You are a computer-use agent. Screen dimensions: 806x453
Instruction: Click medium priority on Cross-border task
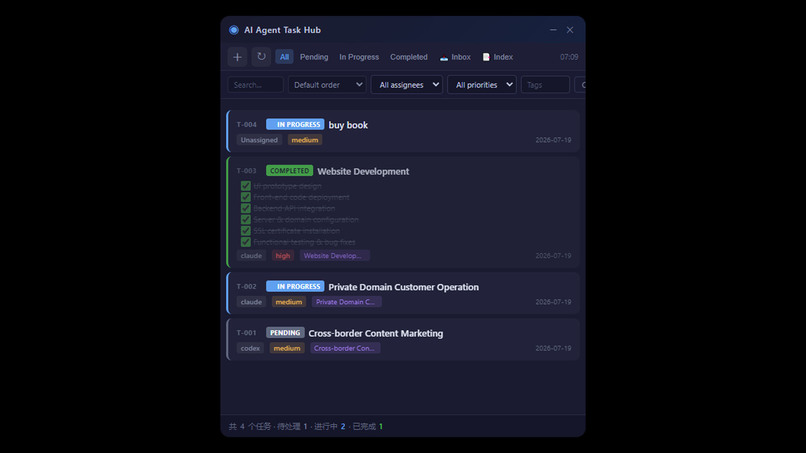[287, 348]
